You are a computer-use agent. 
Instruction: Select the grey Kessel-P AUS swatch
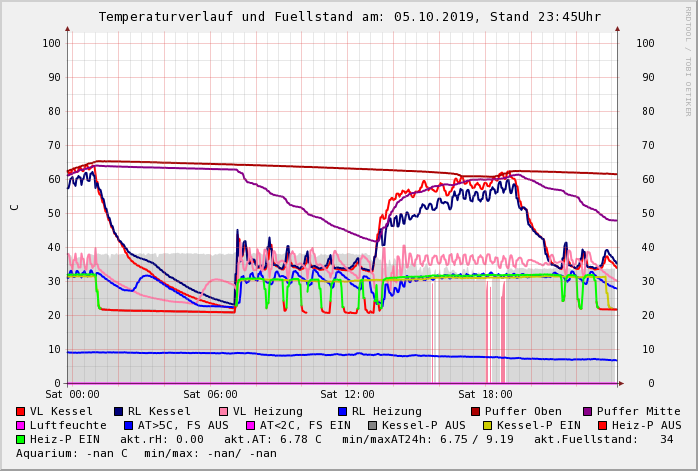(x=371, y=425)
